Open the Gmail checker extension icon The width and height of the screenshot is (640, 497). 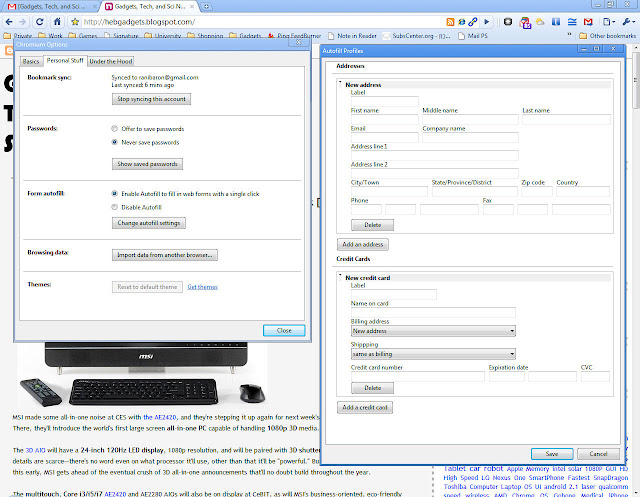pos(588,22)
